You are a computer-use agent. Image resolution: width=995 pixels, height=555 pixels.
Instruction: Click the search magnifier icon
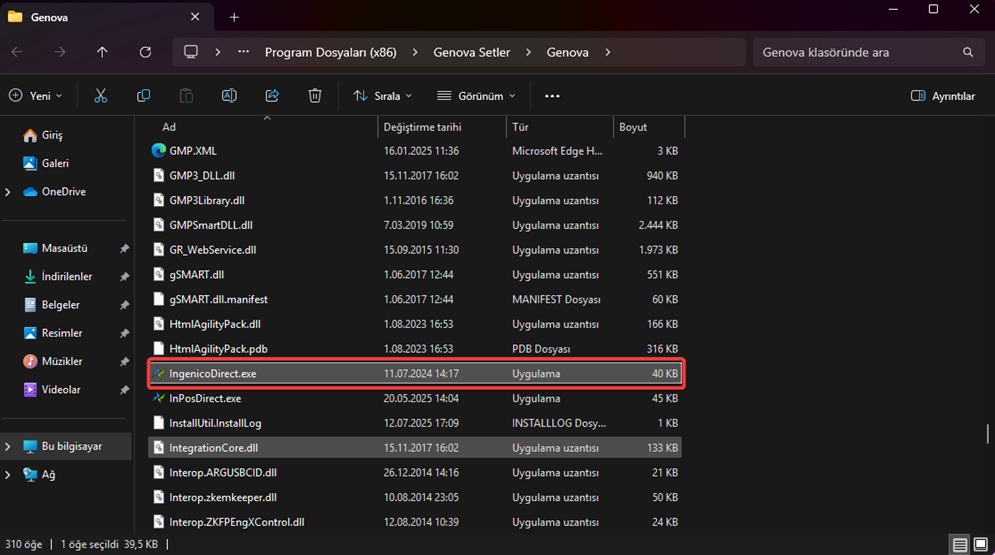(x=968, y=52)
